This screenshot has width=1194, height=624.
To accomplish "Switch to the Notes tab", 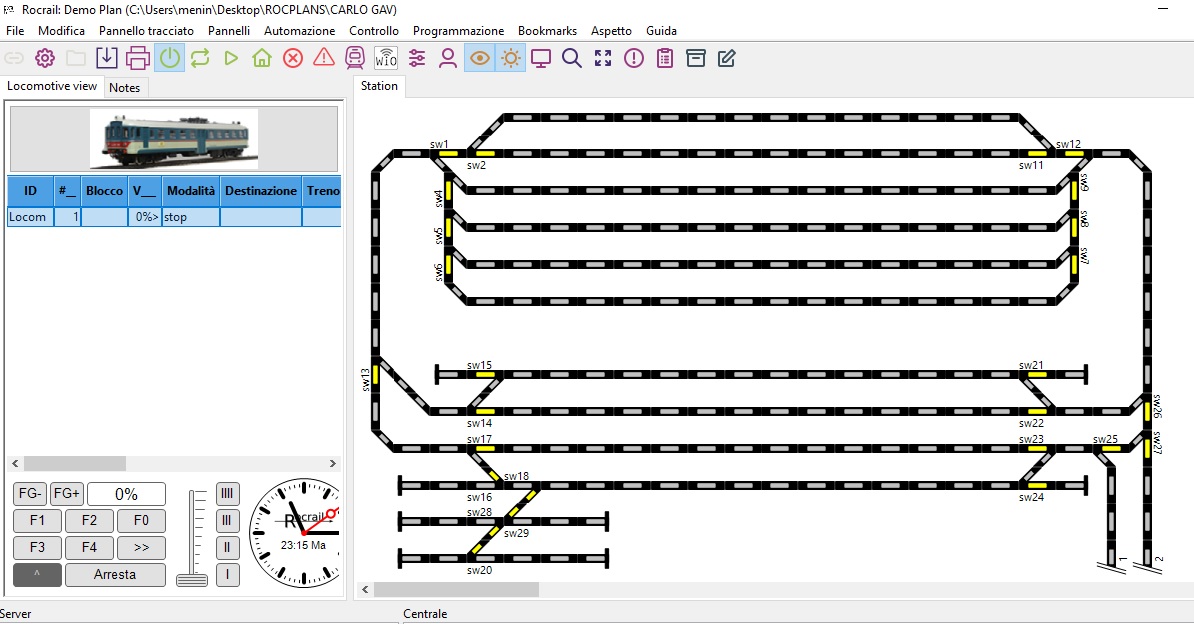I will point(125,87).
